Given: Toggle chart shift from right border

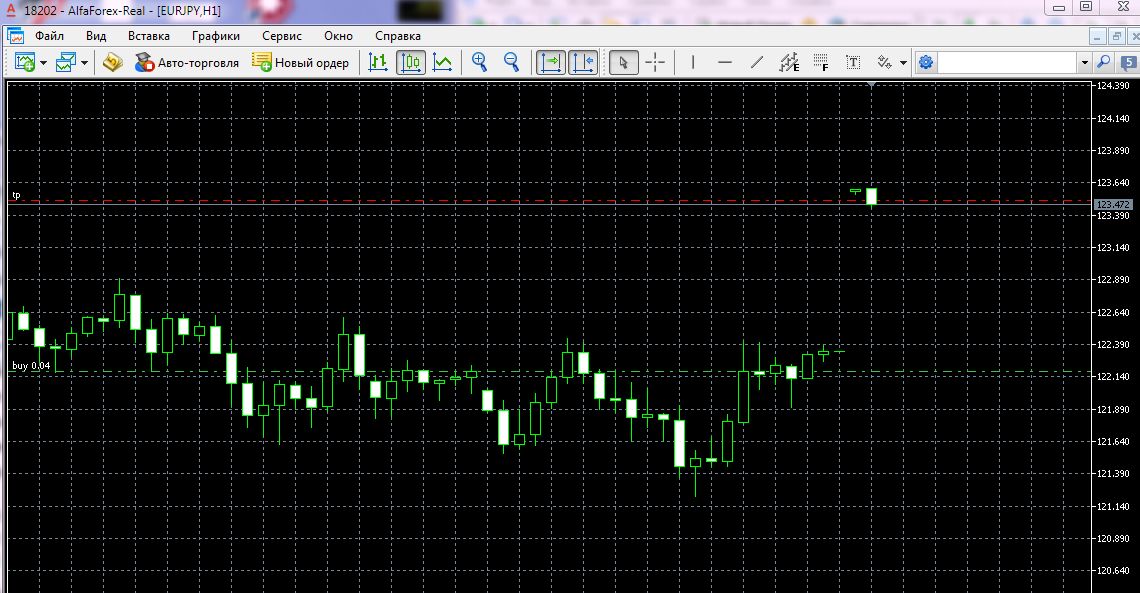Looking at the screenshot, I should click(583, 62).
